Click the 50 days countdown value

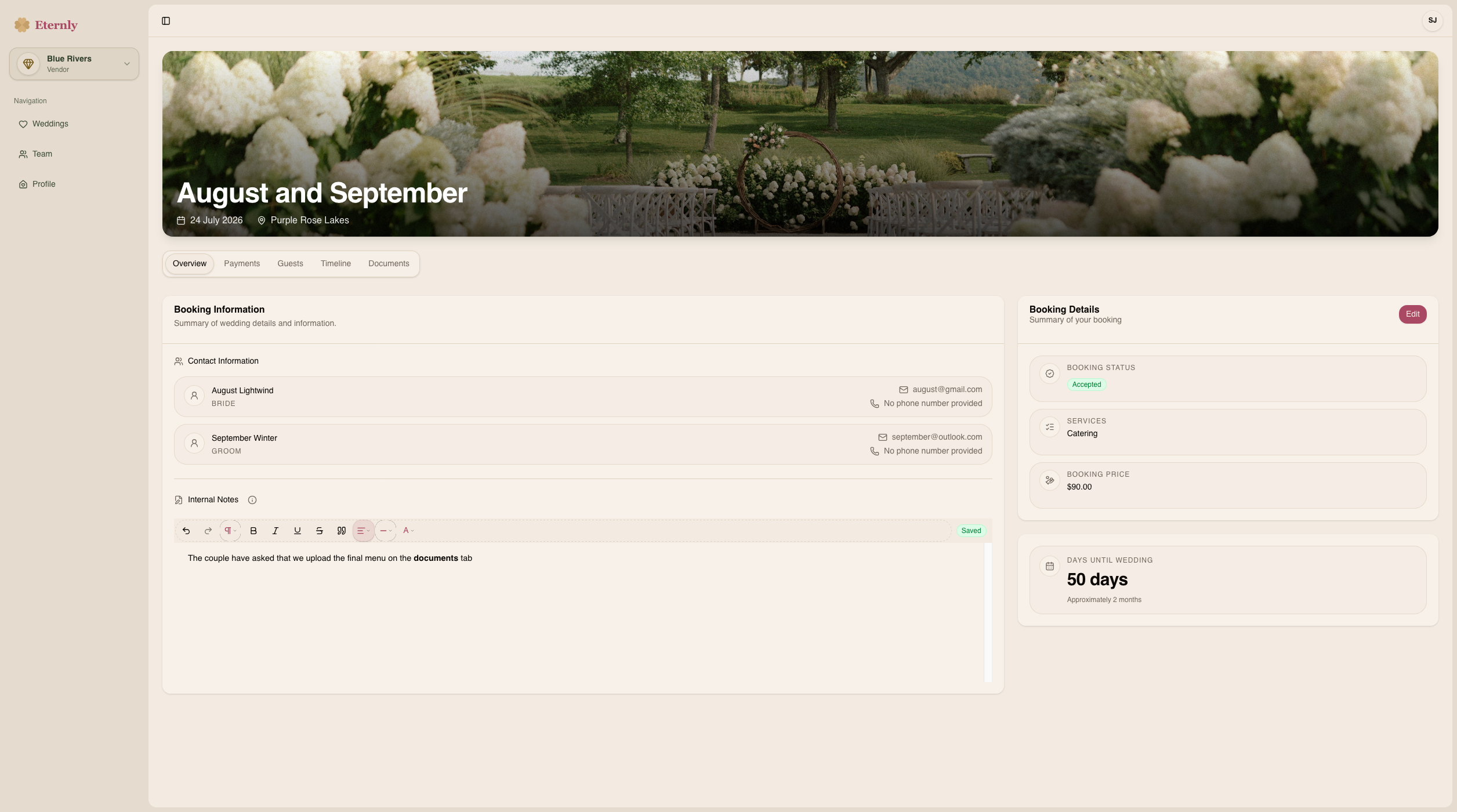[1097, 579]
